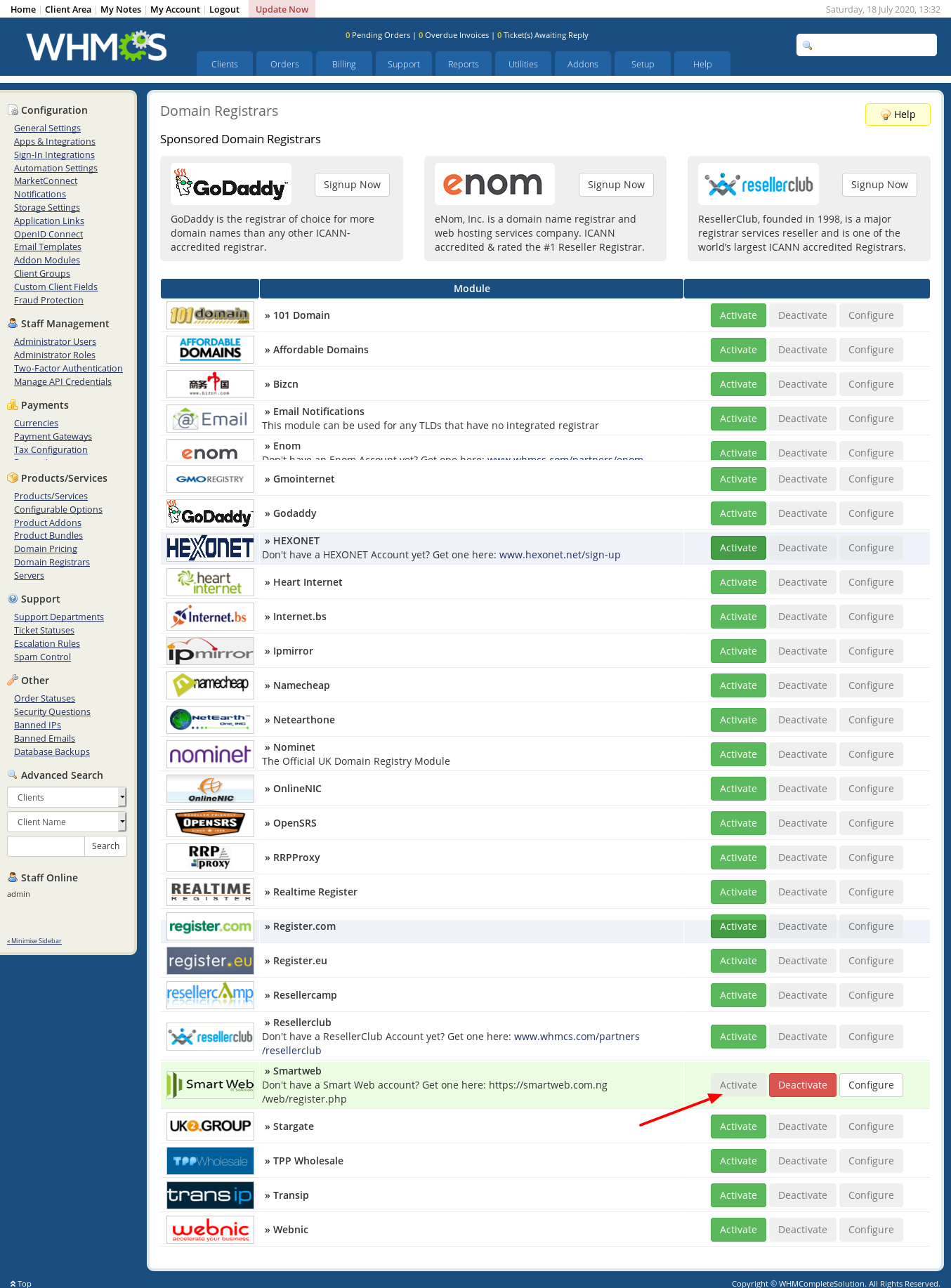This screenshot has width=951, height=1288.
Task: Open the Addons navigation tab
Action: (x=583, y=64)
